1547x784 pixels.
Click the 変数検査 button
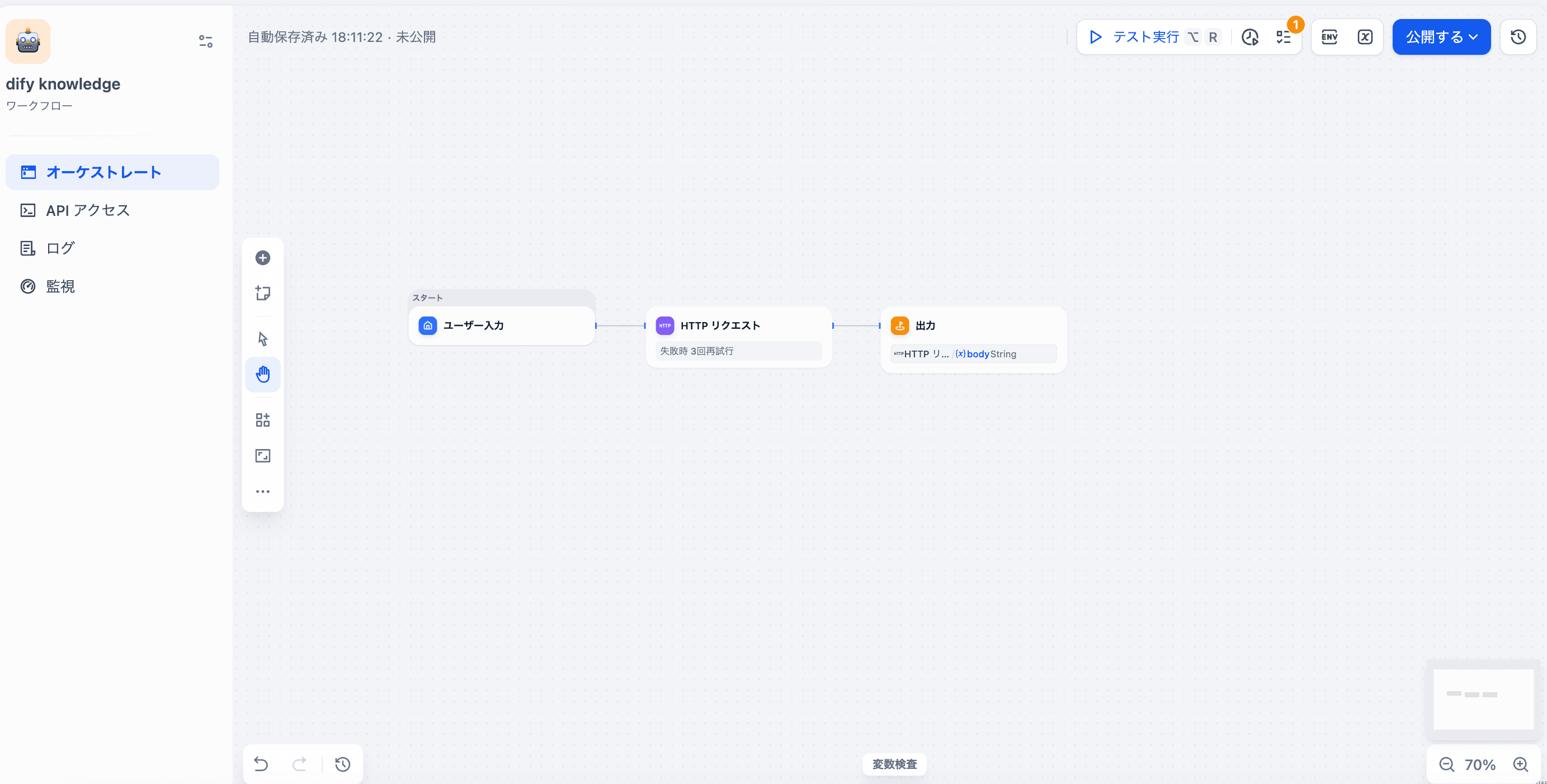894,764
